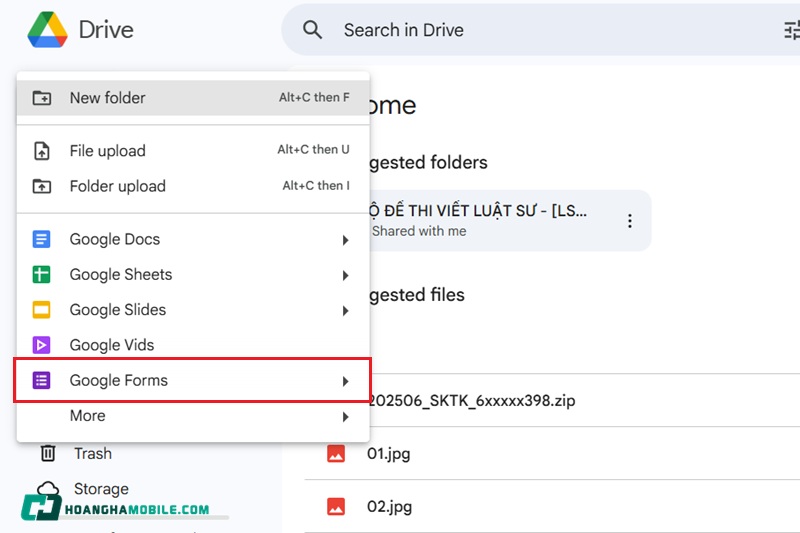800x533 pixels.
Task: Open advanced search filter options icon
Action: [791, 31]
